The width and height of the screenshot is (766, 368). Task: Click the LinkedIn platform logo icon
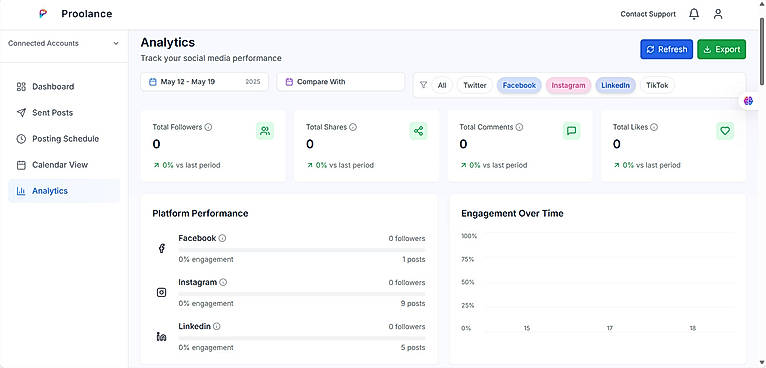(162, 336)
